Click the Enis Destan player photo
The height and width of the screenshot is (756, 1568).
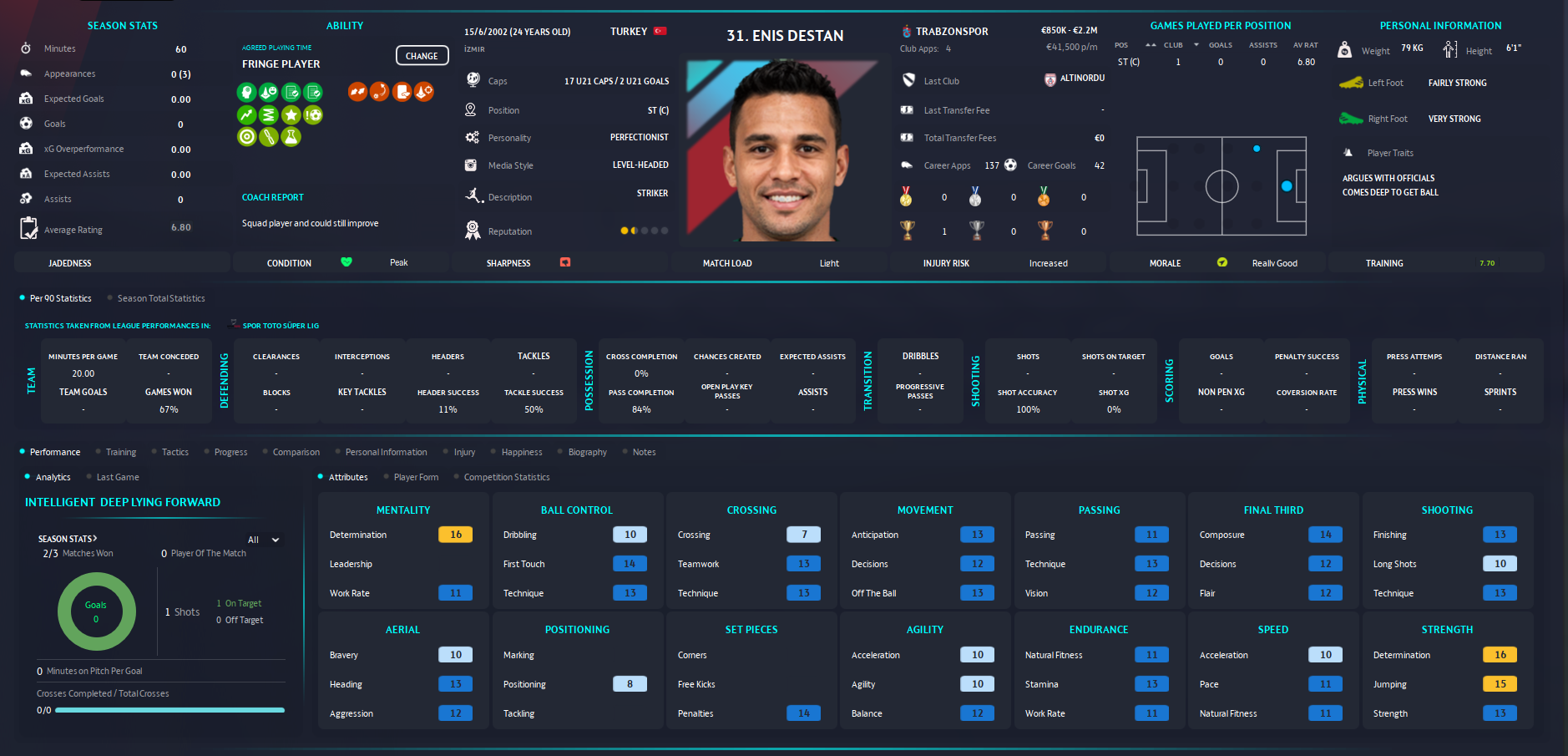coord(785,150)
